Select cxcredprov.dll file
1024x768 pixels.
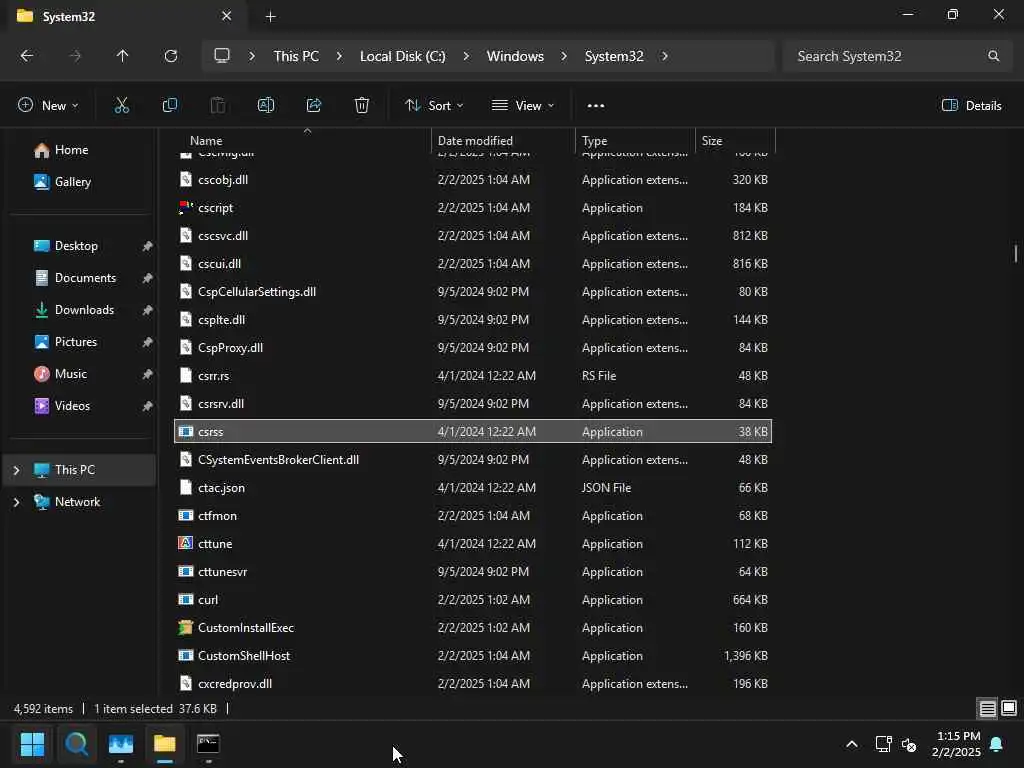[473, 684]
